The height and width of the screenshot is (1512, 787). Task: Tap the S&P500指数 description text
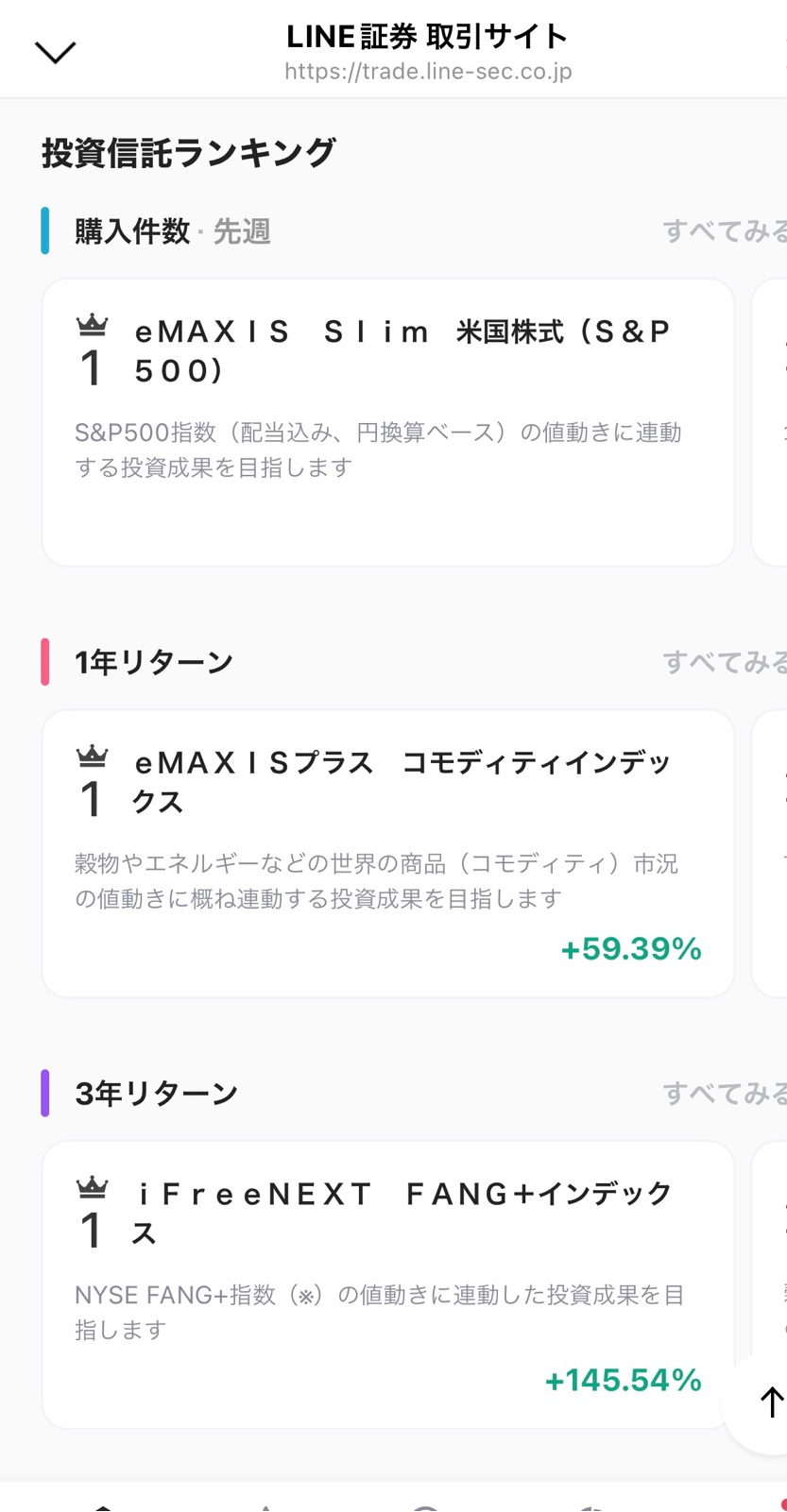[378, 450]
